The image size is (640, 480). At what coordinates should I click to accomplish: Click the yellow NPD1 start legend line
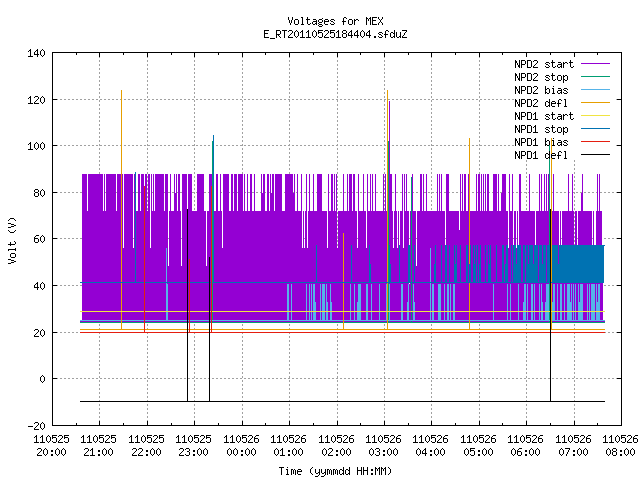pos(595,116)
